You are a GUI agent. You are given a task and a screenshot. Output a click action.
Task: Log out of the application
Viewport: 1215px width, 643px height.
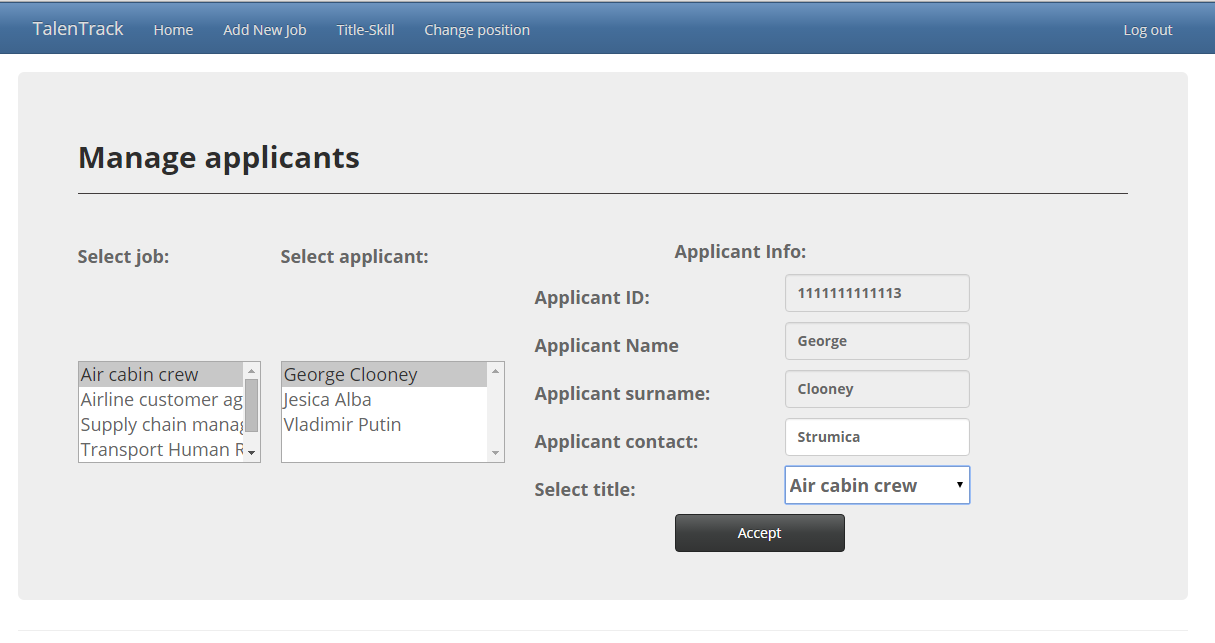coord(1147,30)
